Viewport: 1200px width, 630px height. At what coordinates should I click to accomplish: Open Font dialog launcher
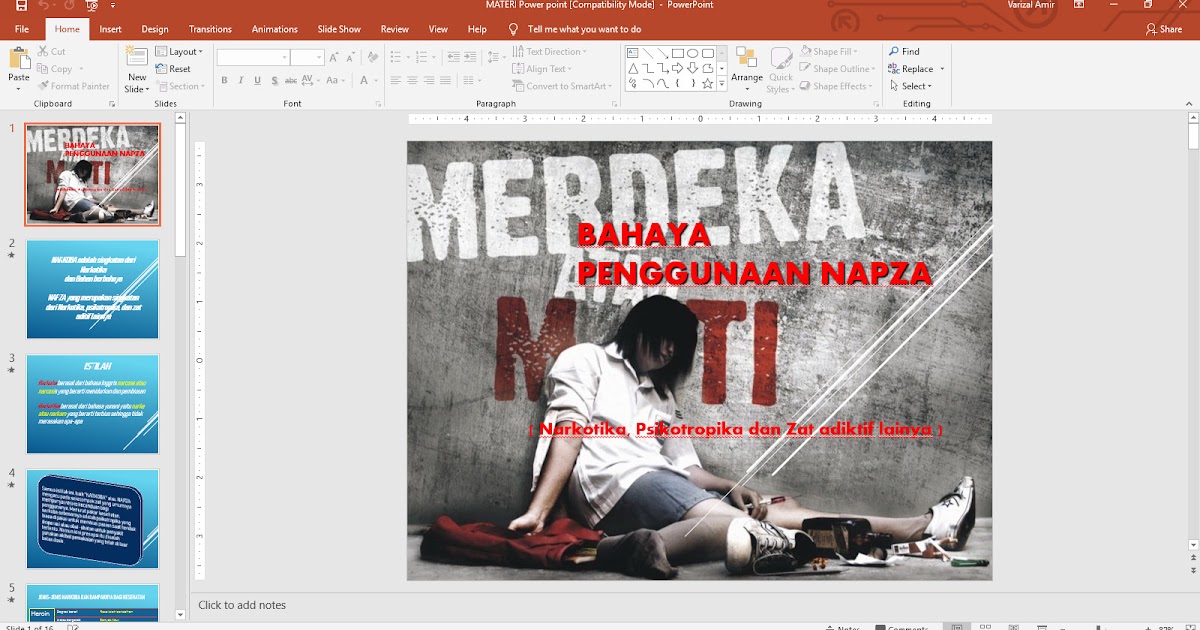click(x=378, y=103)
